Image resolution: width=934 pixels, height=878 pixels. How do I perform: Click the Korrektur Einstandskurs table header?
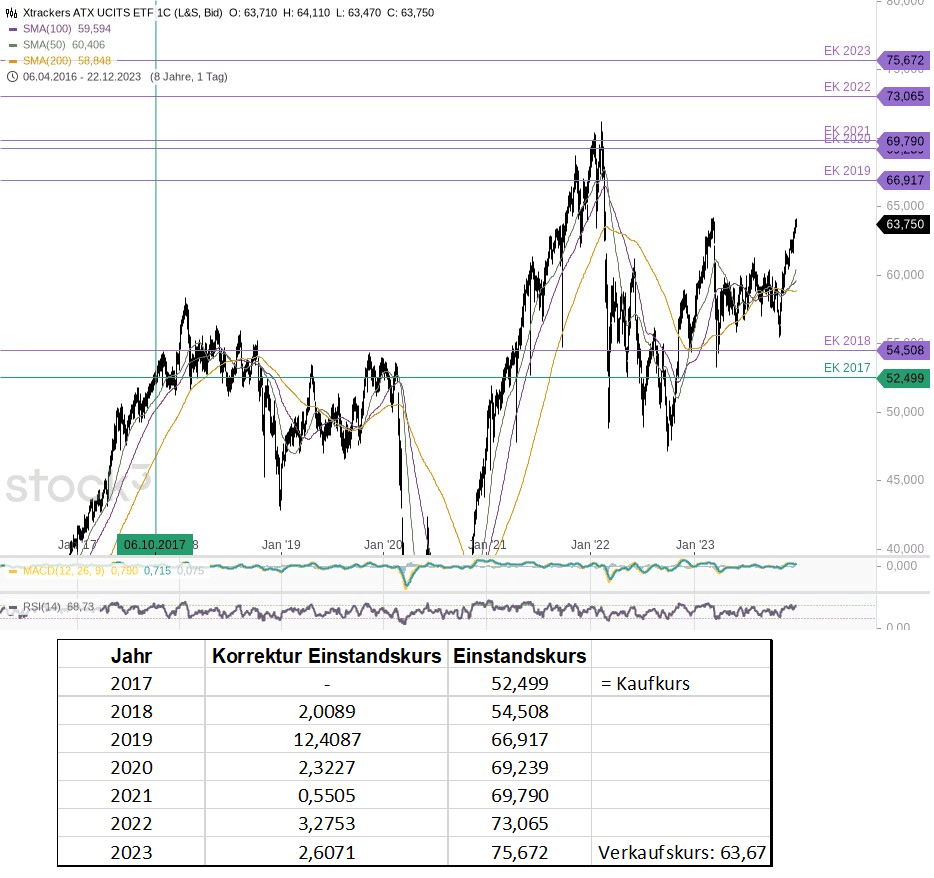click(x=327, y=656)
